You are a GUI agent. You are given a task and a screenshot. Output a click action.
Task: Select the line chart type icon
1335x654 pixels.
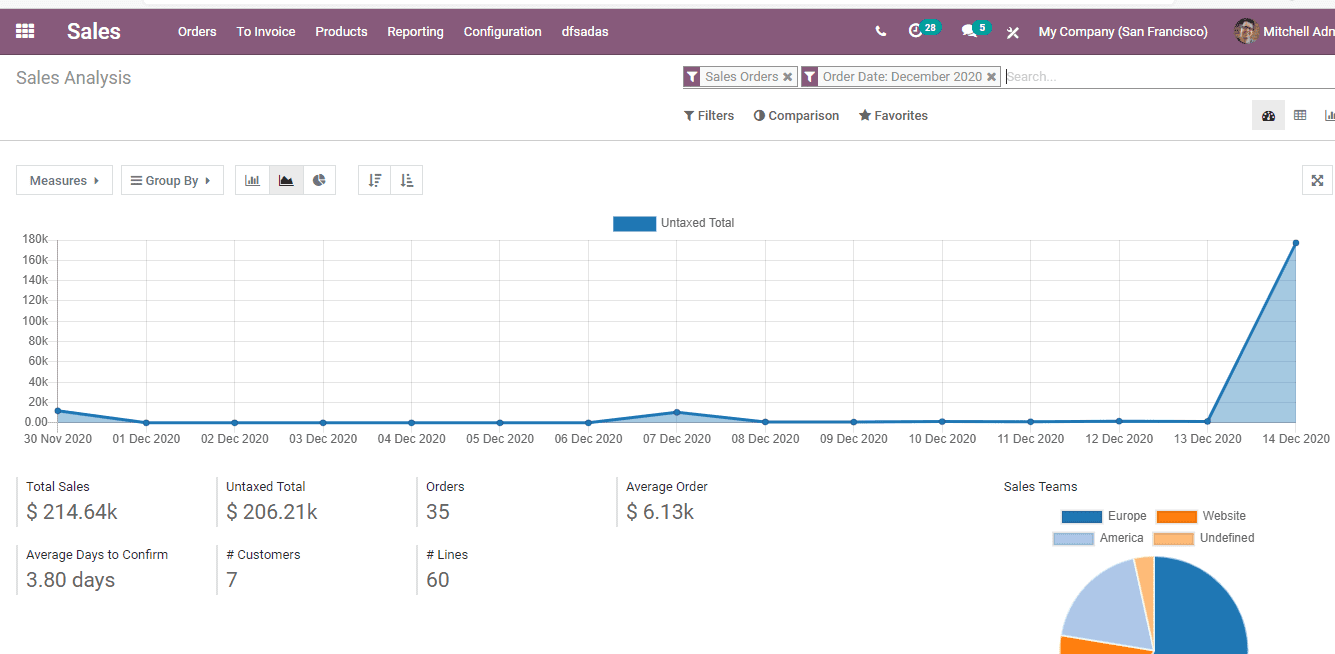[x=286, y=180]
